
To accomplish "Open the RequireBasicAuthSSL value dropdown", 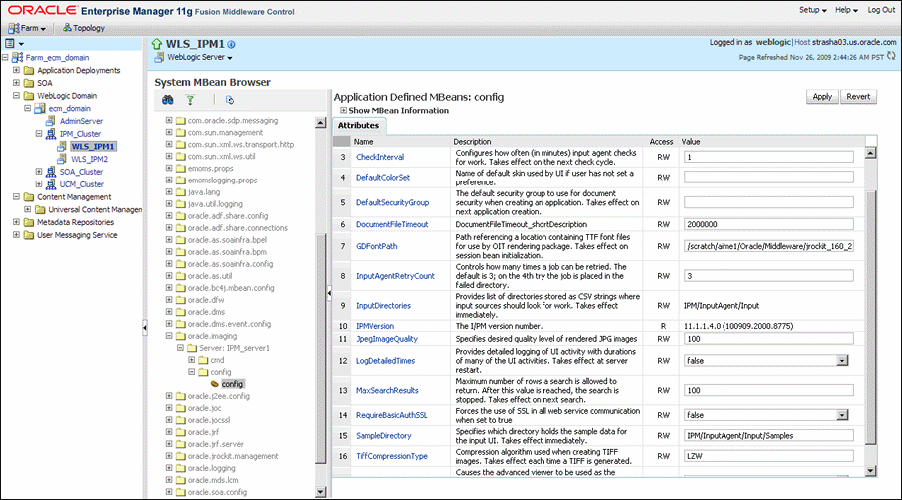I will click(842, 415).
